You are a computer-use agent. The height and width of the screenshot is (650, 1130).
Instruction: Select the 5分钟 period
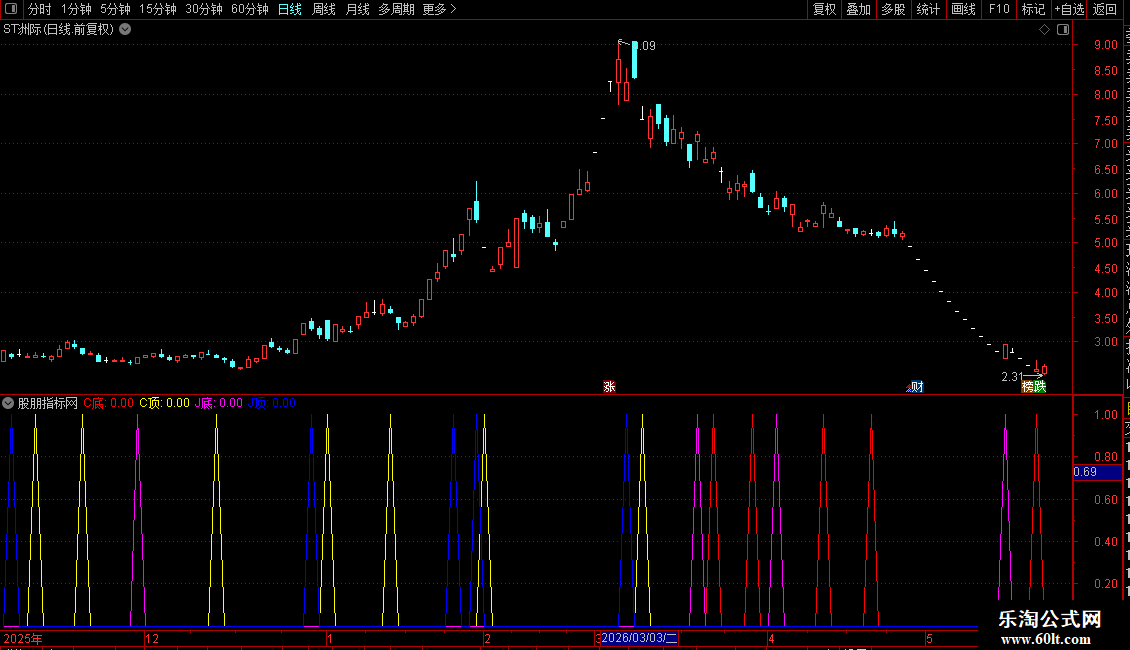click(115, 9)
